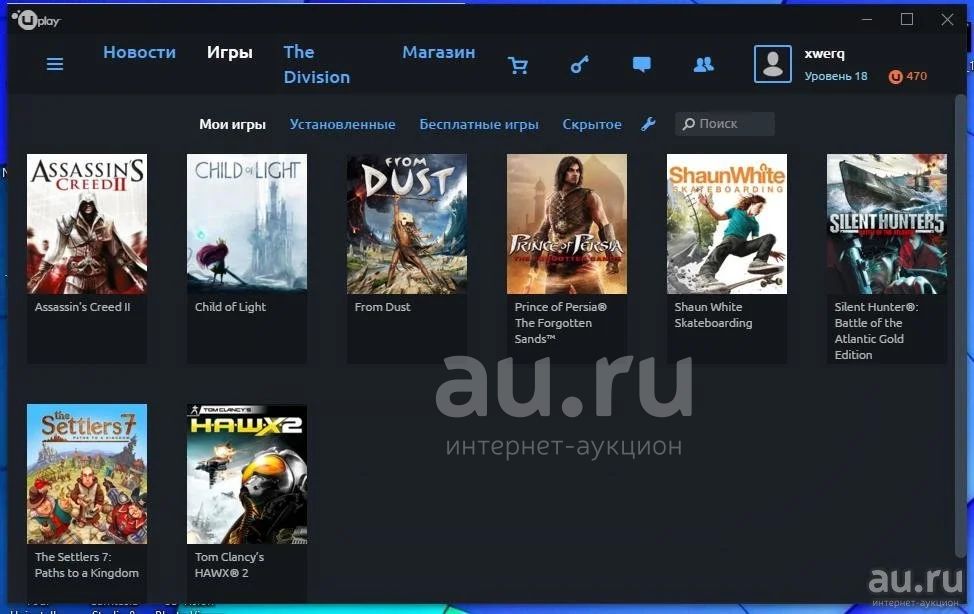Click the 'Child of Light' title text
Screen dimensions: 974x614
point(230,307)
